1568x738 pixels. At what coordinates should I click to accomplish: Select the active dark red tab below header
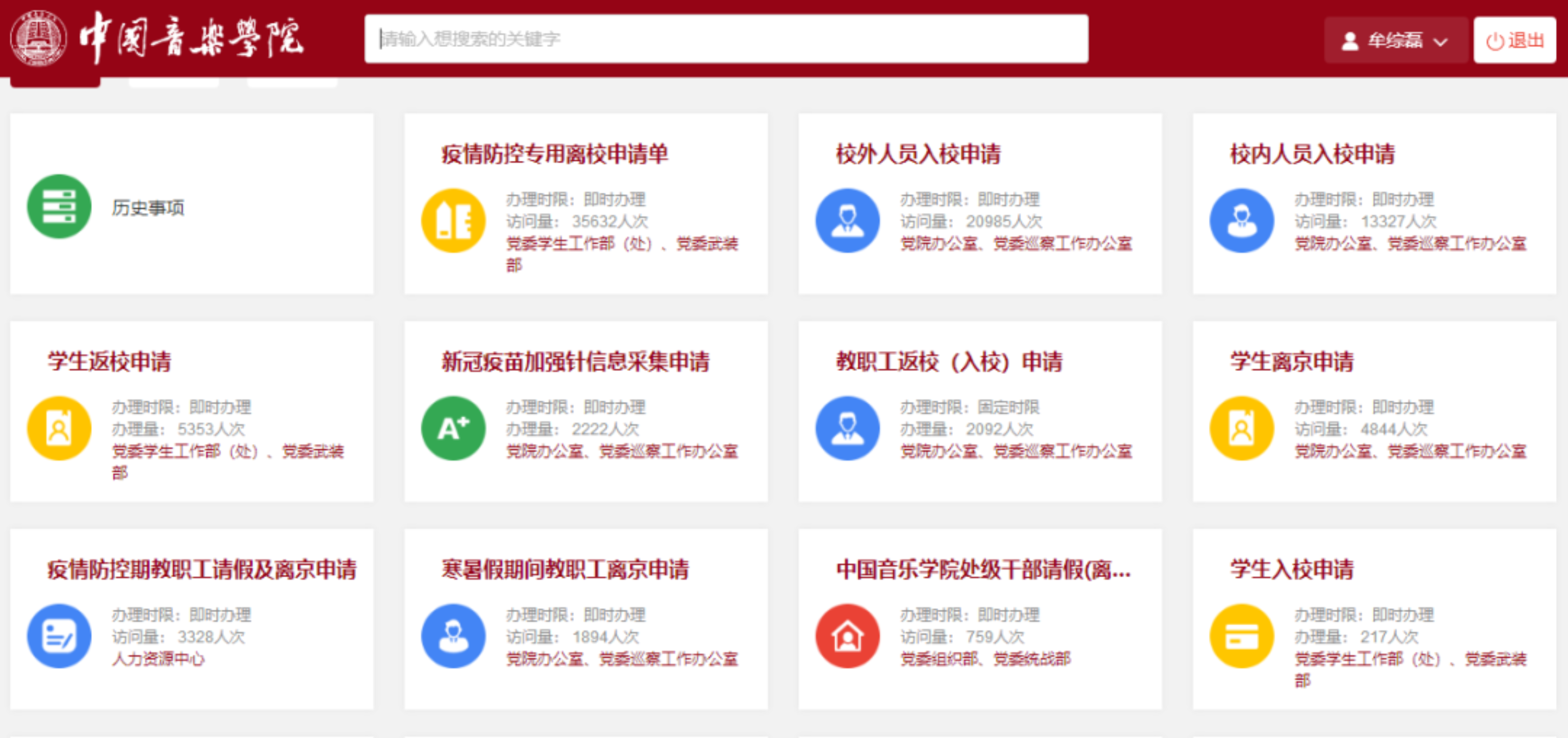pyautogui.click(x=55, y=82)
